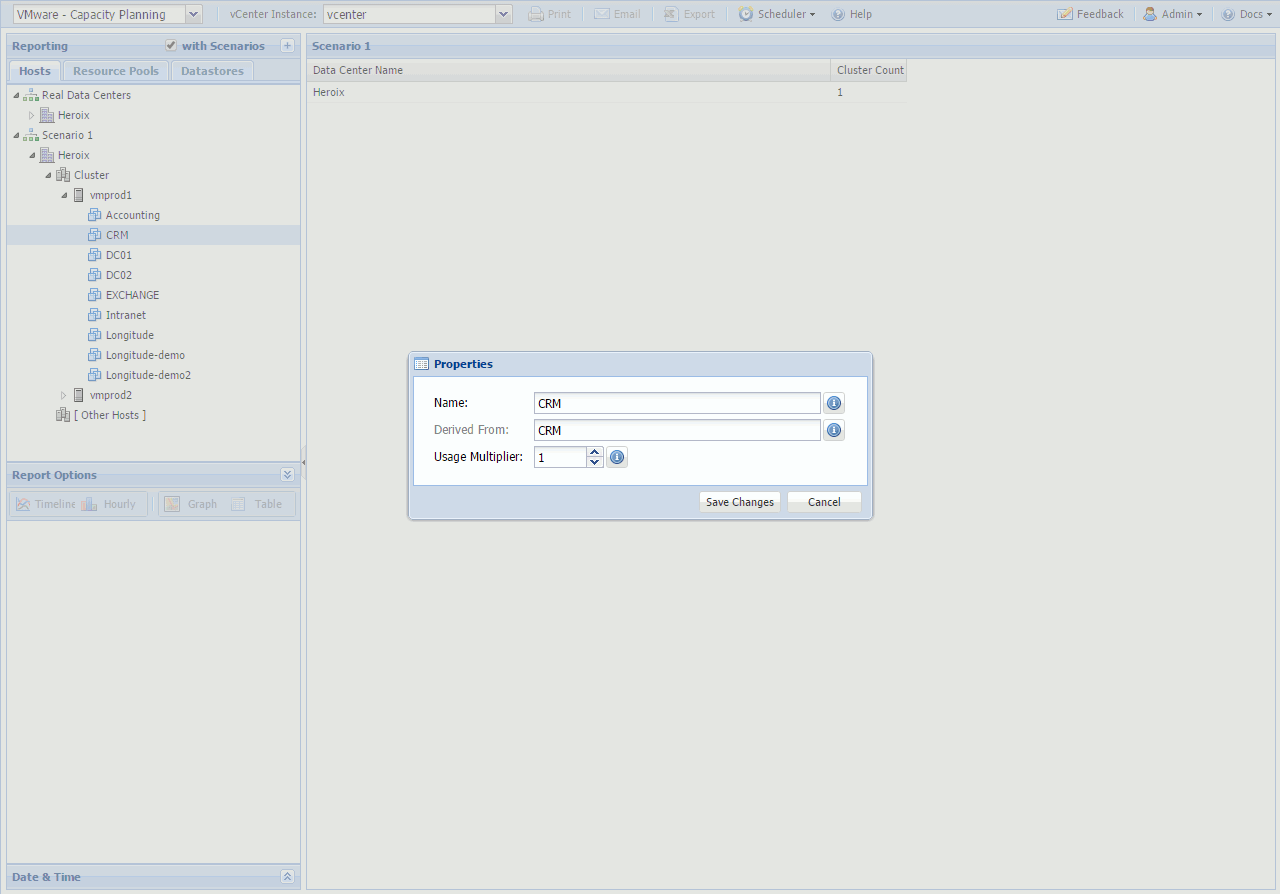The height and width of the screenshot is (894, 1280).
Task: Expand the Date & Time panel
Action: 288,877
